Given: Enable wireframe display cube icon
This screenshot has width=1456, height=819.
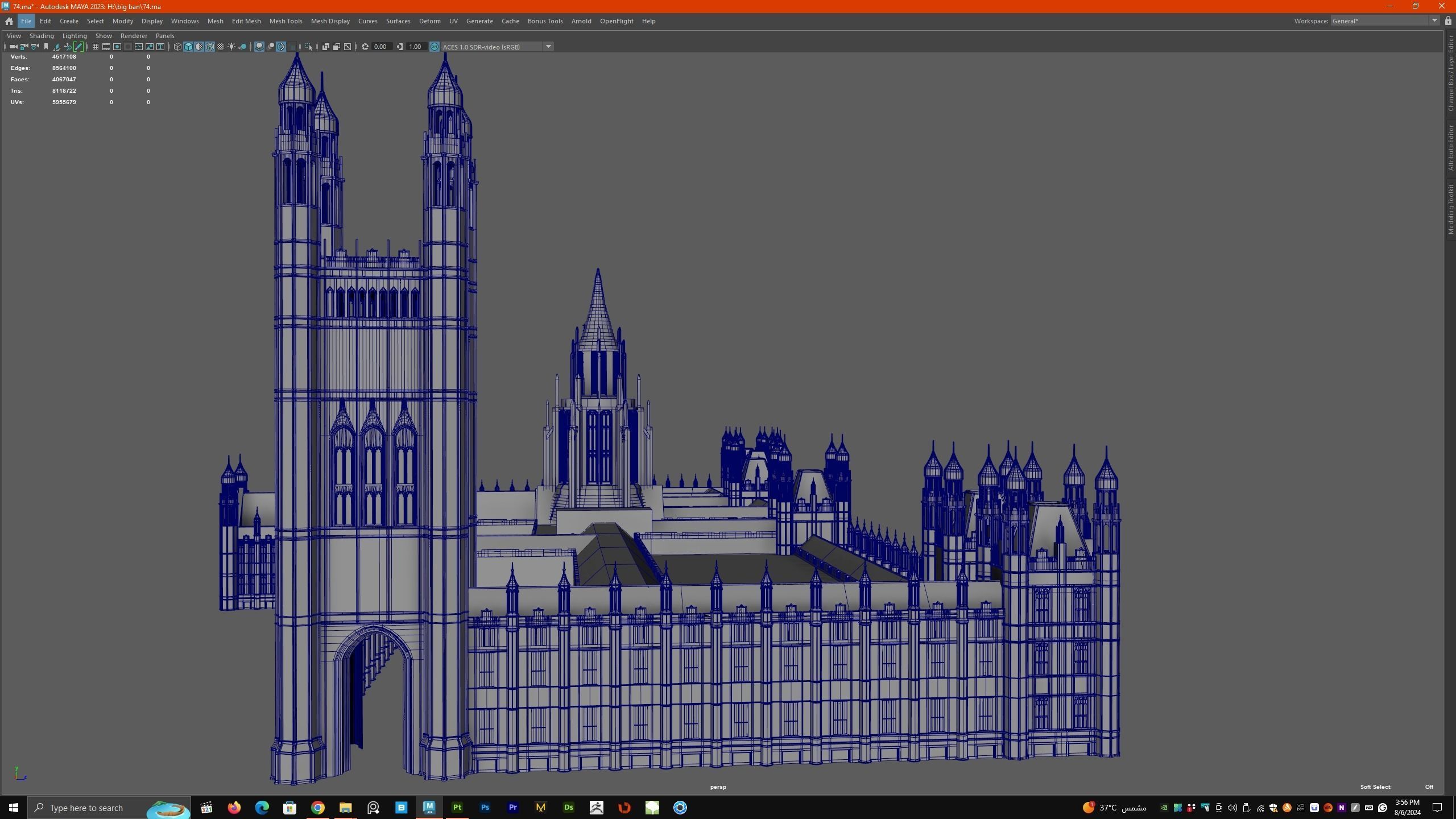Looking at the screenshot, I should click(x=177, y=47).
